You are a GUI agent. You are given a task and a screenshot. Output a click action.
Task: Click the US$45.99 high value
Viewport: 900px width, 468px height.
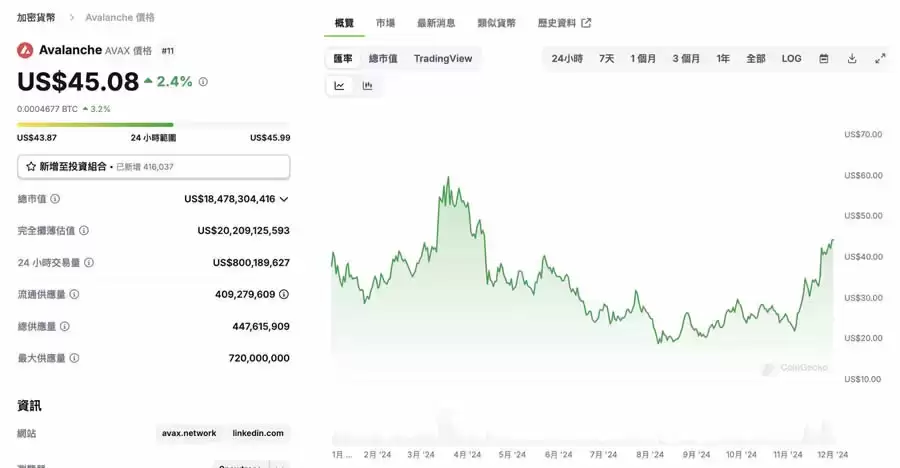[270, 138]
